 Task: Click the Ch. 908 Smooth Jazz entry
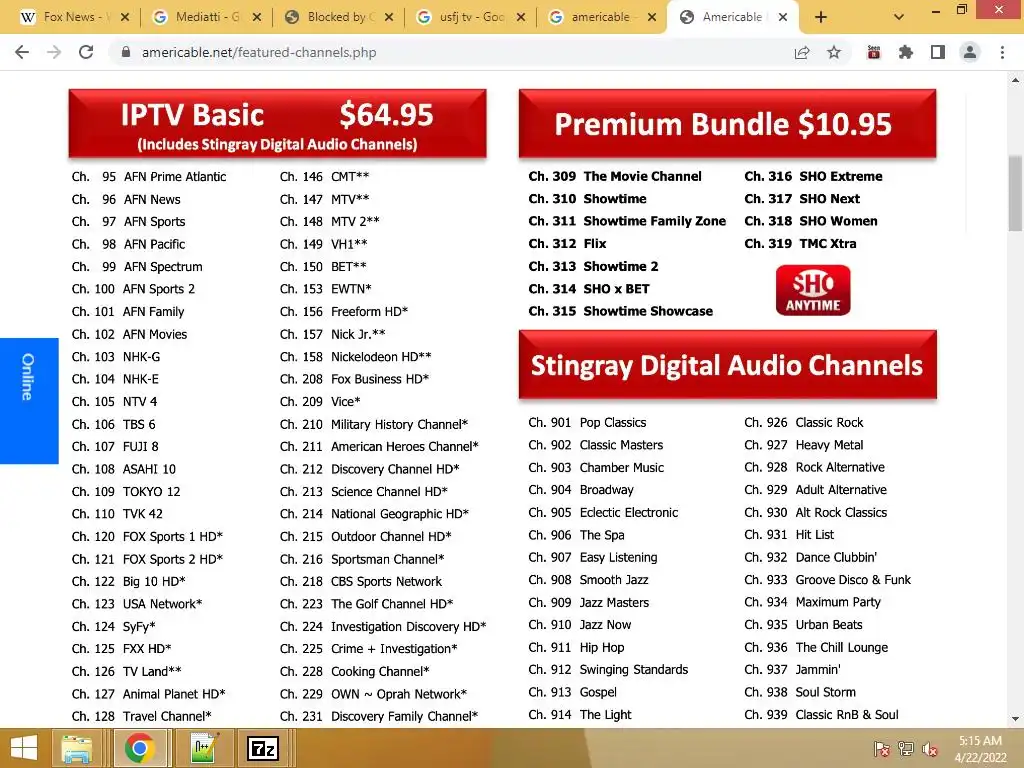tap(588, 580)
